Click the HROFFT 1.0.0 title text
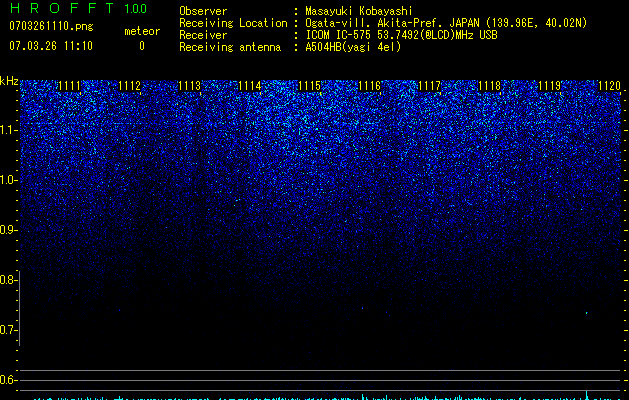This screenshot has width=629, height=400. tap(78, 8)
